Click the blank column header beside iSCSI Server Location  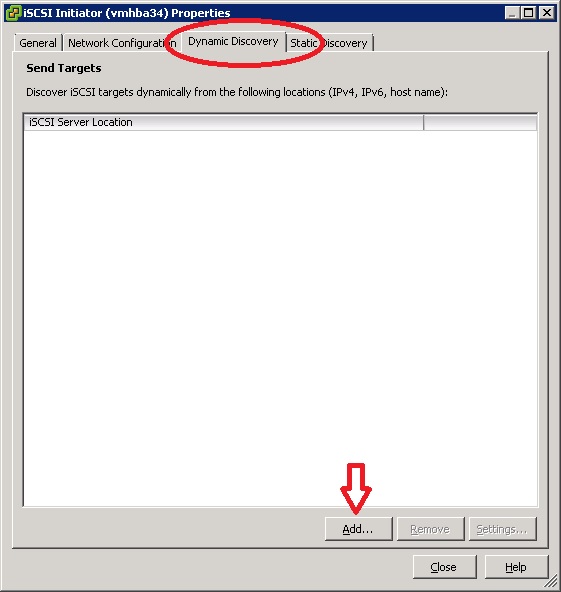(x=480, y=122)
